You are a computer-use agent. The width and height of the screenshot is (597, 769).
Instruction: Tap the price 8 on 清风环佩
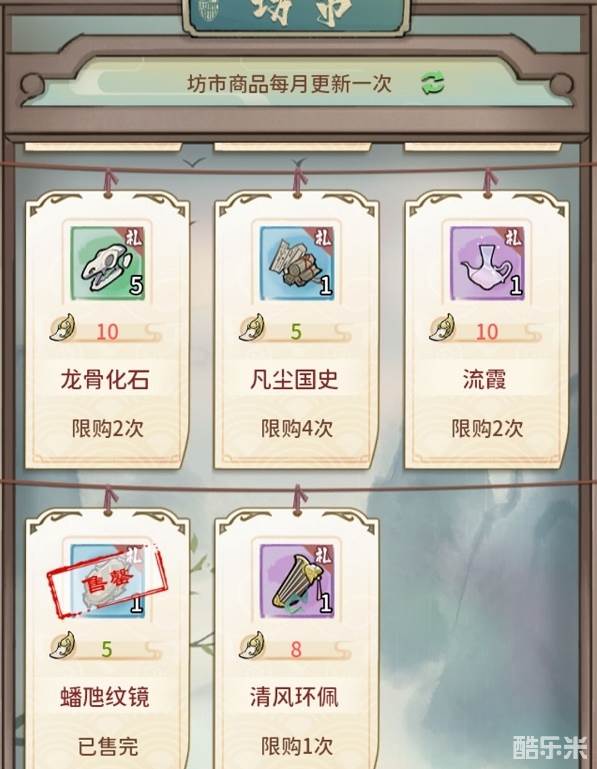(296, 650)
